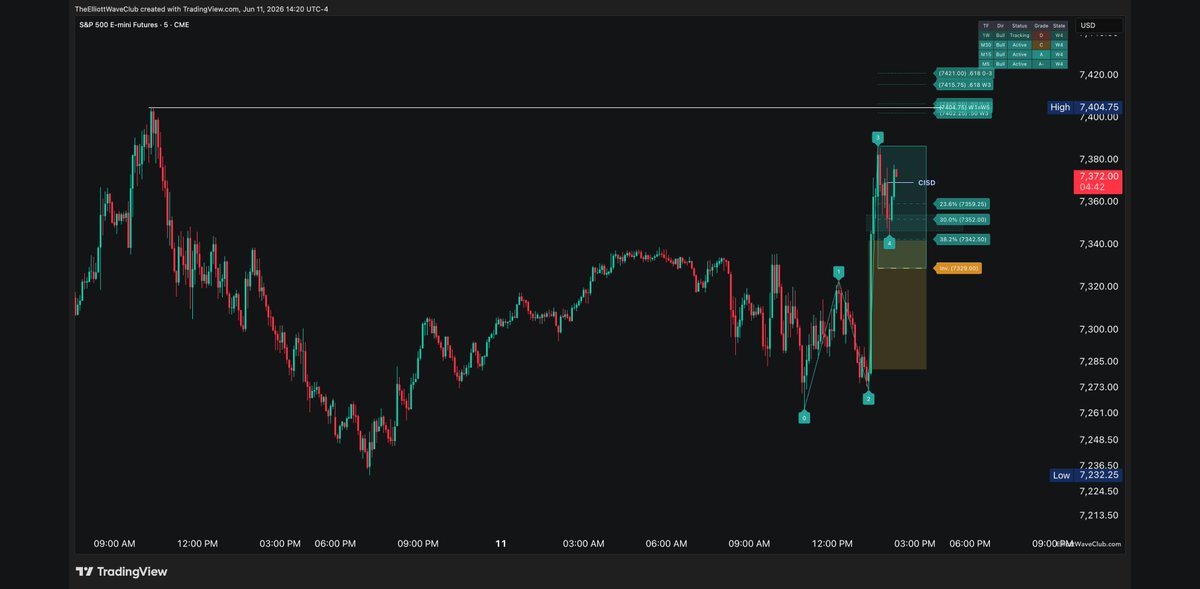Click the 06:00 AM time axis label

point(666,543)
